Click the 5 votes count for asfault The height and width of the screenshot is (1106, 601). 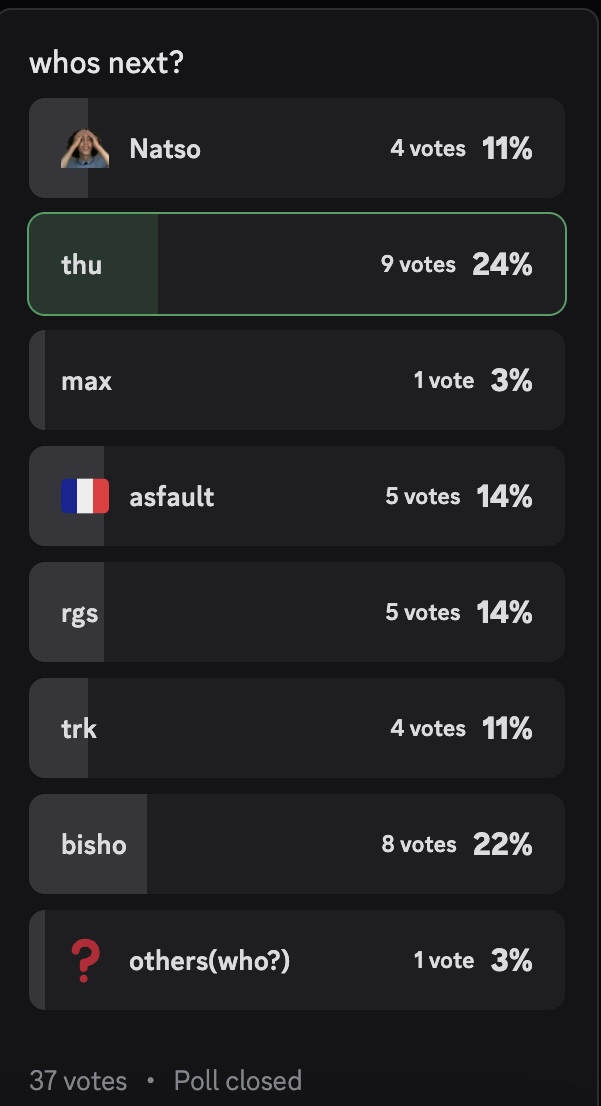click(423, 497)
